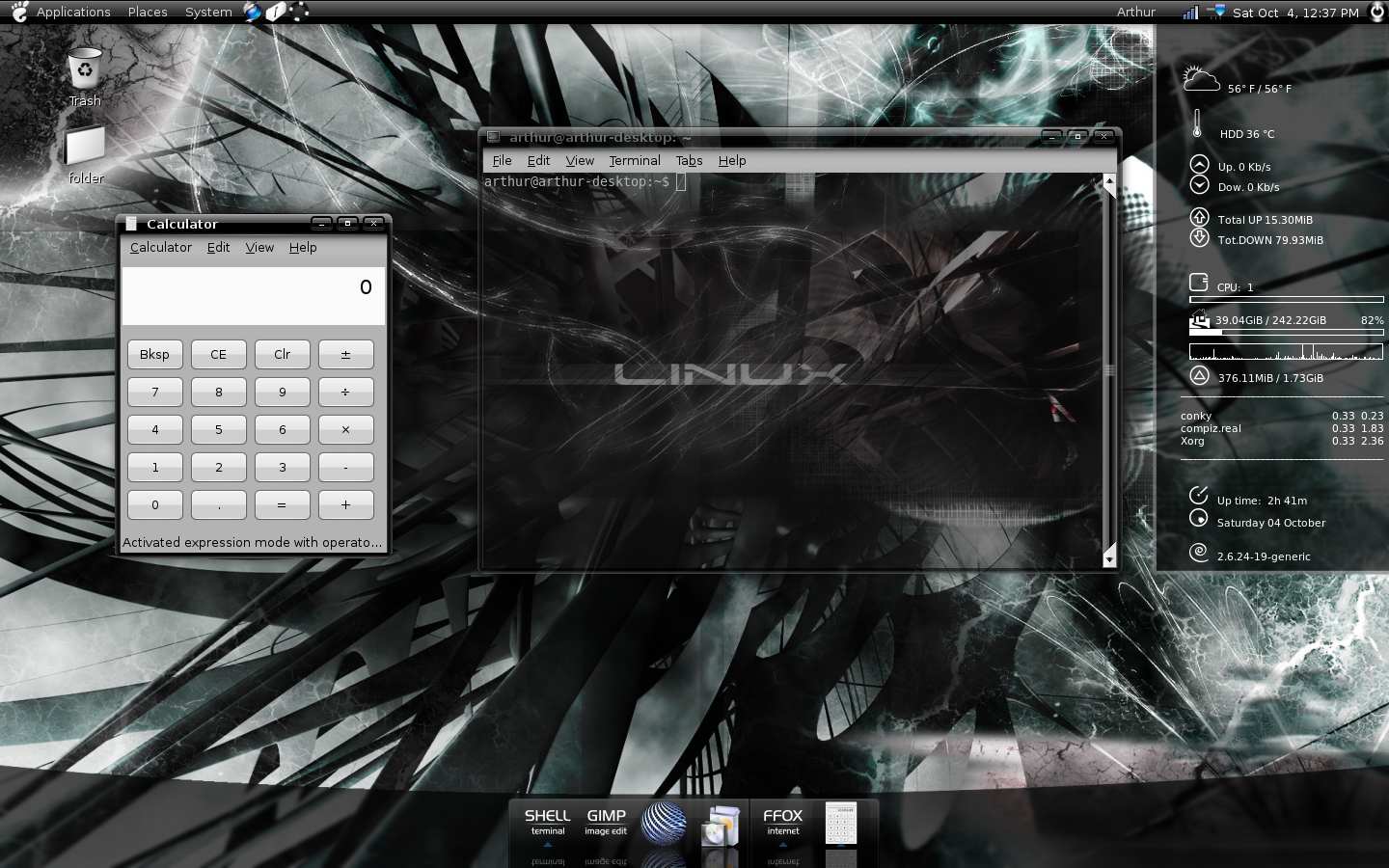Click the 8 key in Calculator
This screenshot has height=868, width=1389.
coord(218,392)
